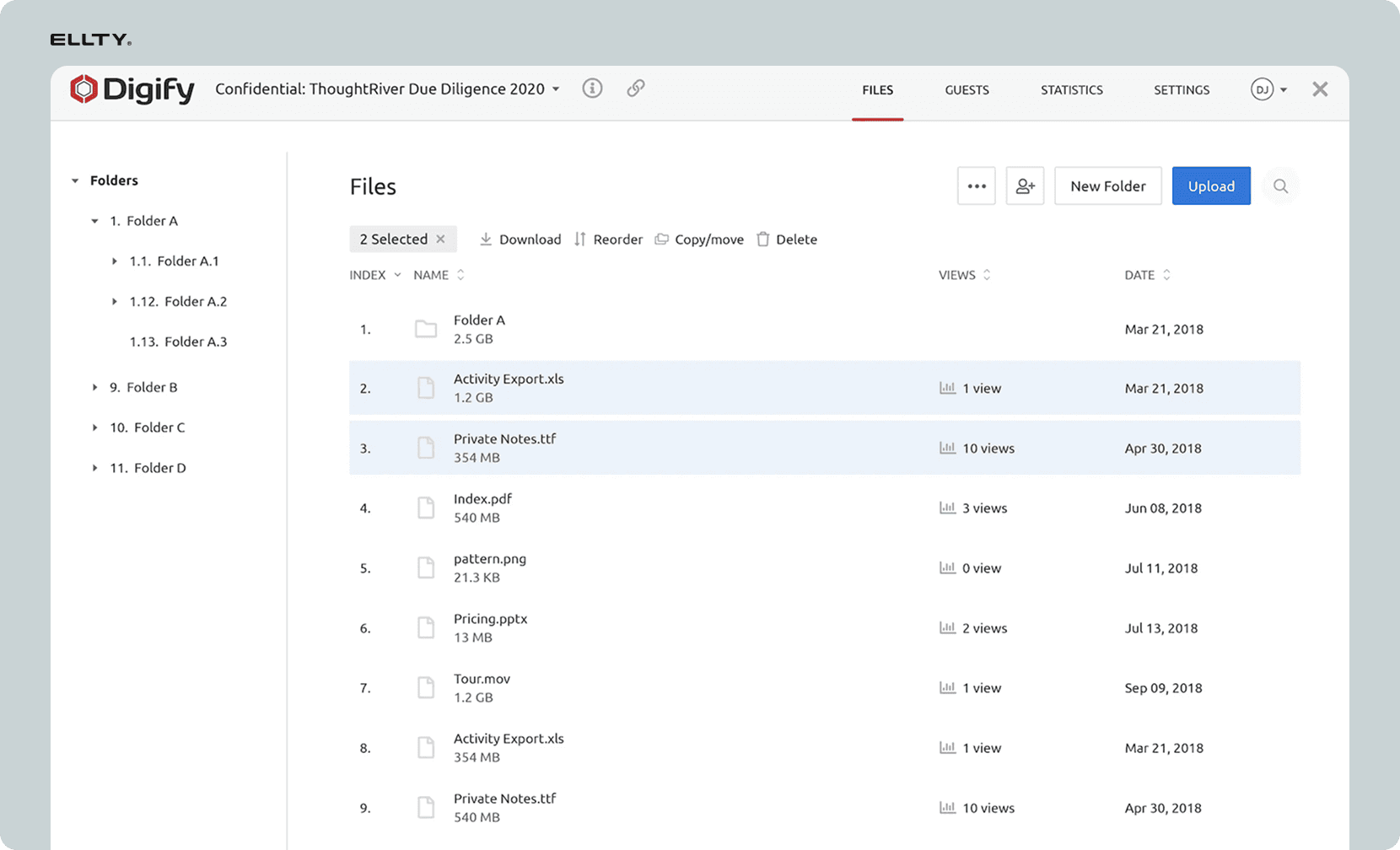The image size is (1400, 850).
Task: Switch to the Guests tab
Action: tap(967, 90)
